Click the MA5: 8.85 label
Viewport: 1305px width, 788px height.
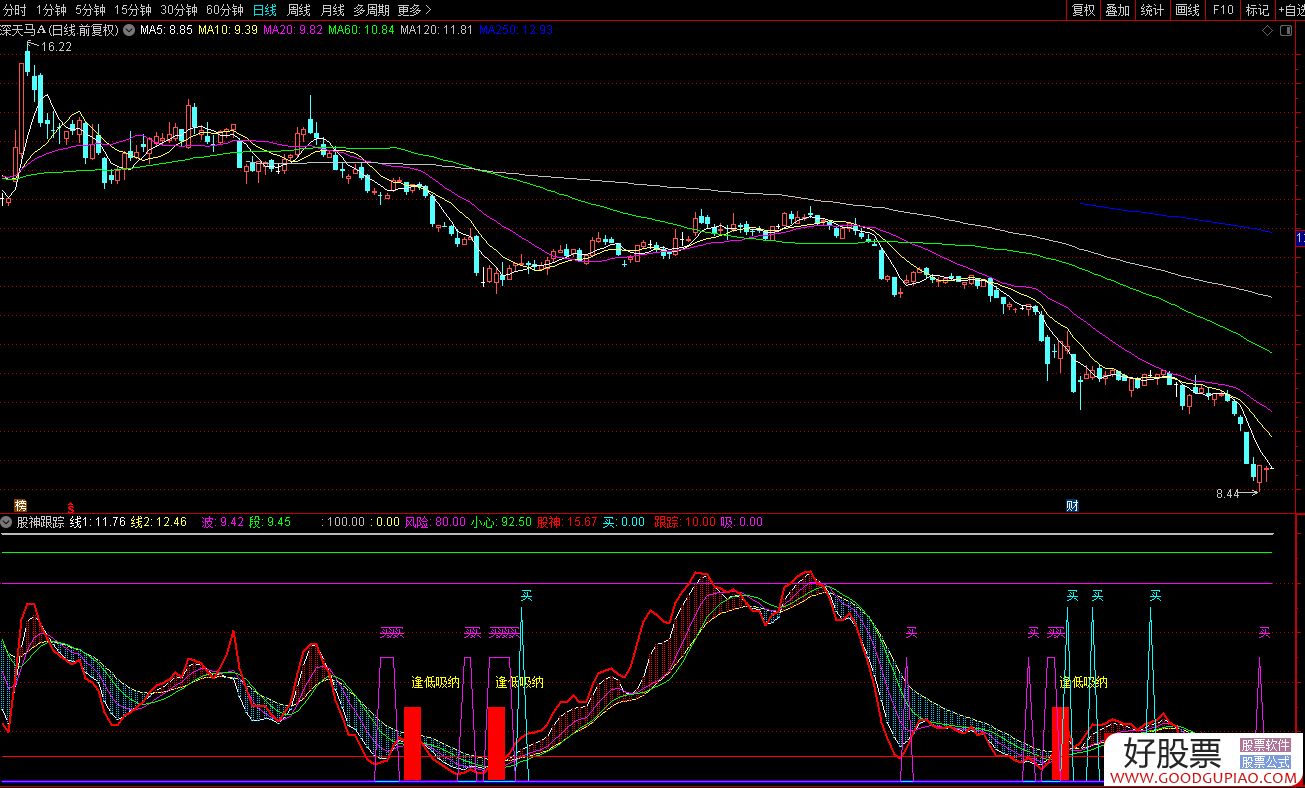[166, 30]
